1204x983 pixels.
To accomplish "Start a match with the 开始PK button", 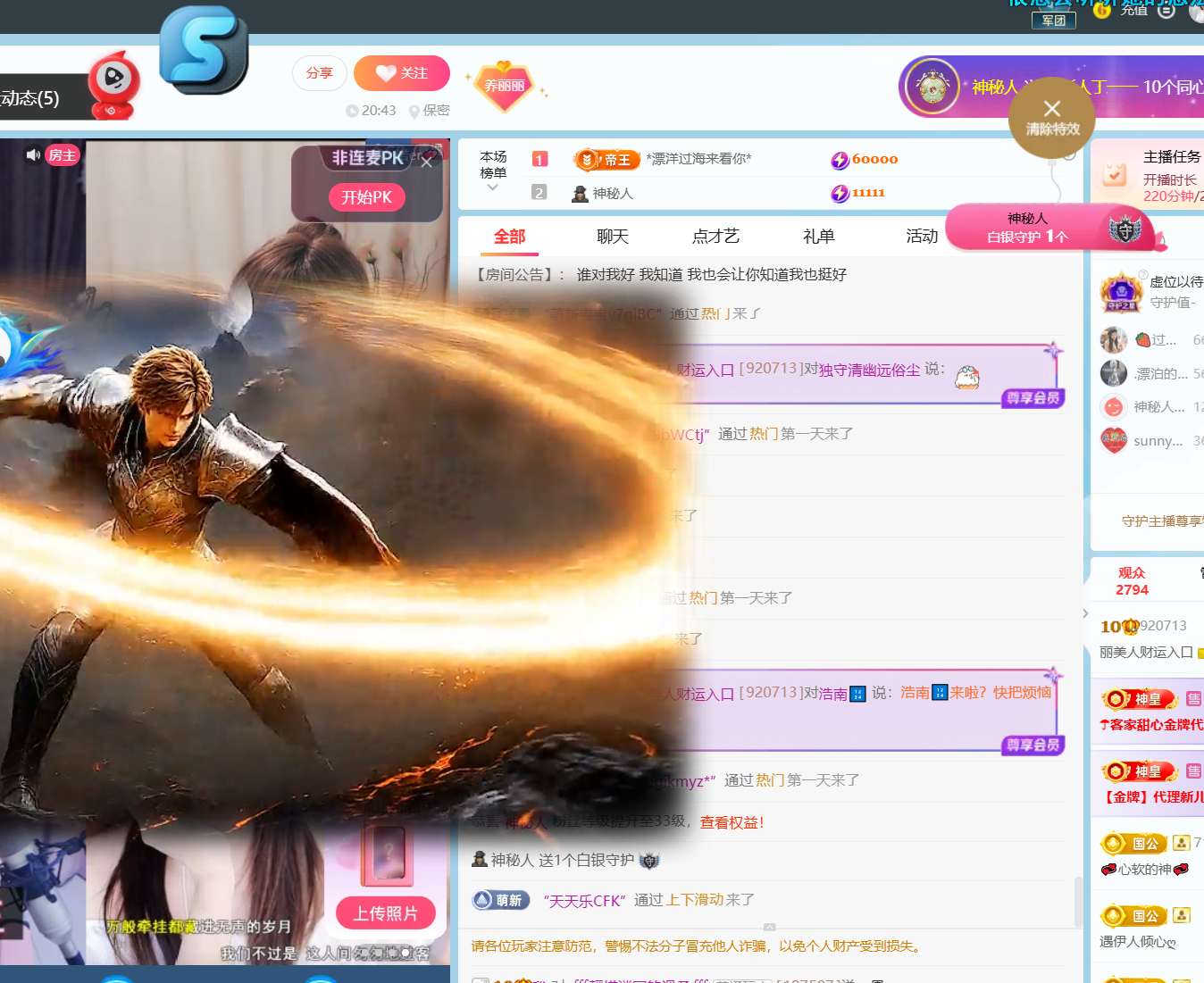I will tap(367, 197).
